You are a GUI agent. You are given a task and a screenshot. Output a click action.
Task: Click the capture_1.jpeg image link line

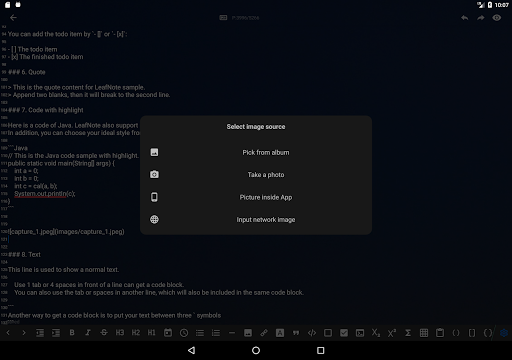click(x=66, y=232)
